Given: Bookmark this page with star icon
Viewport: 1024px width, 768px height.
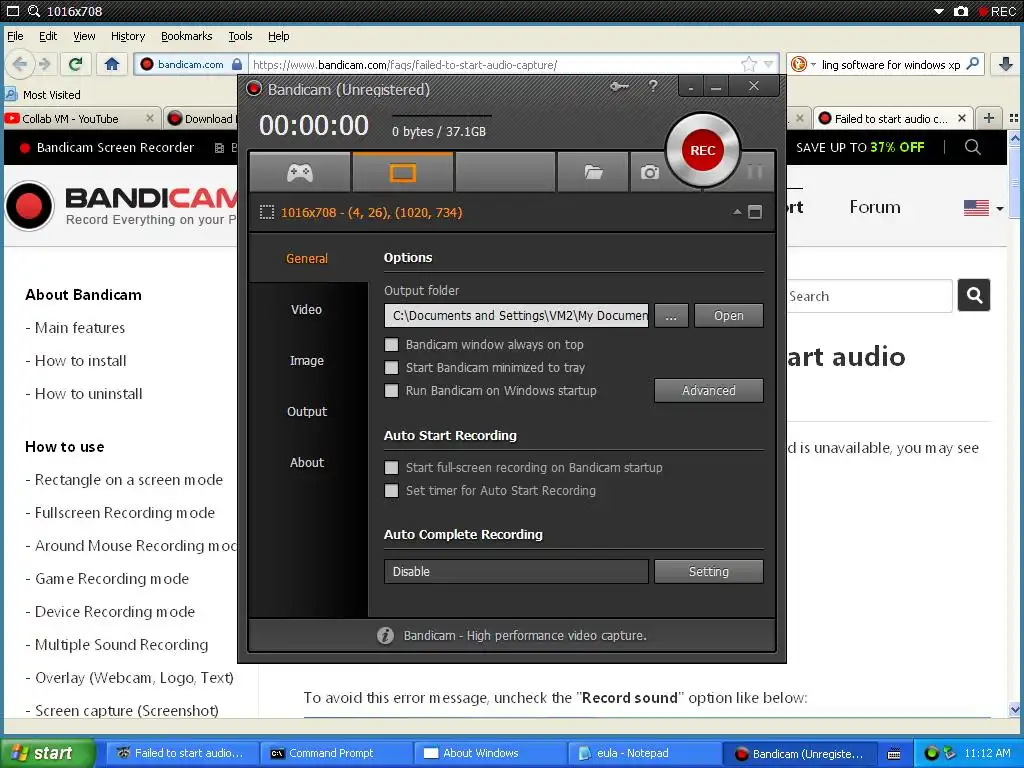Looking at the screenshot, I should click(748, 64).
